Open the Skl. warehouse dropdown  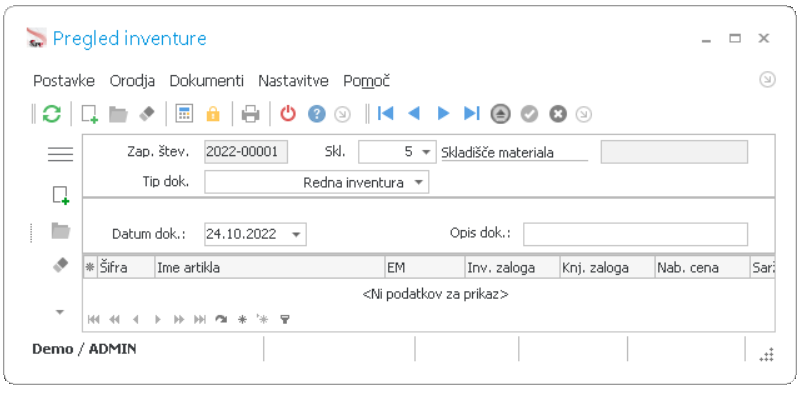426,152
